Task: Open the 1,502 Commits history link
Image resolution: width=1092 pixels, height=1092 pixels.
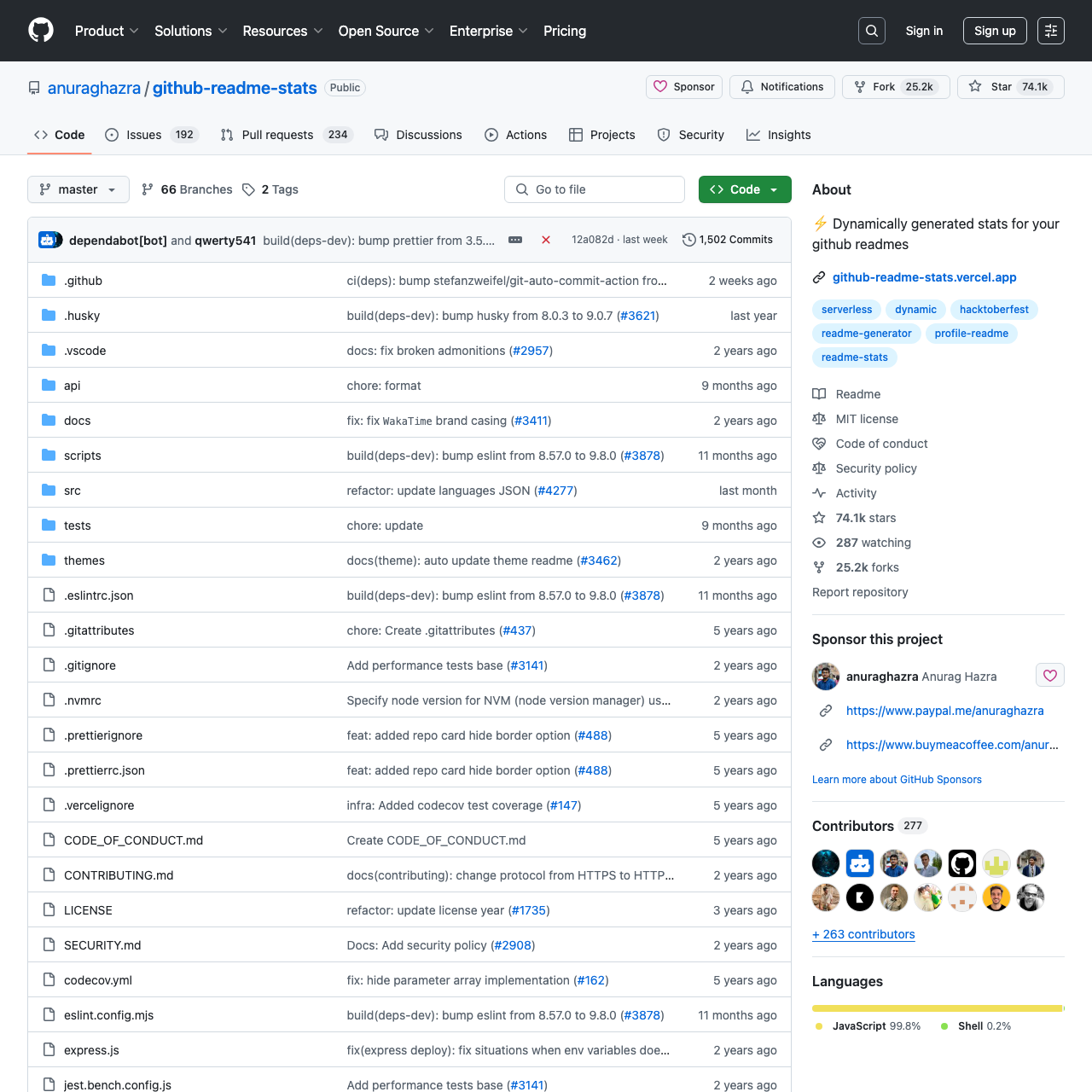Action: tap(728, 240)
